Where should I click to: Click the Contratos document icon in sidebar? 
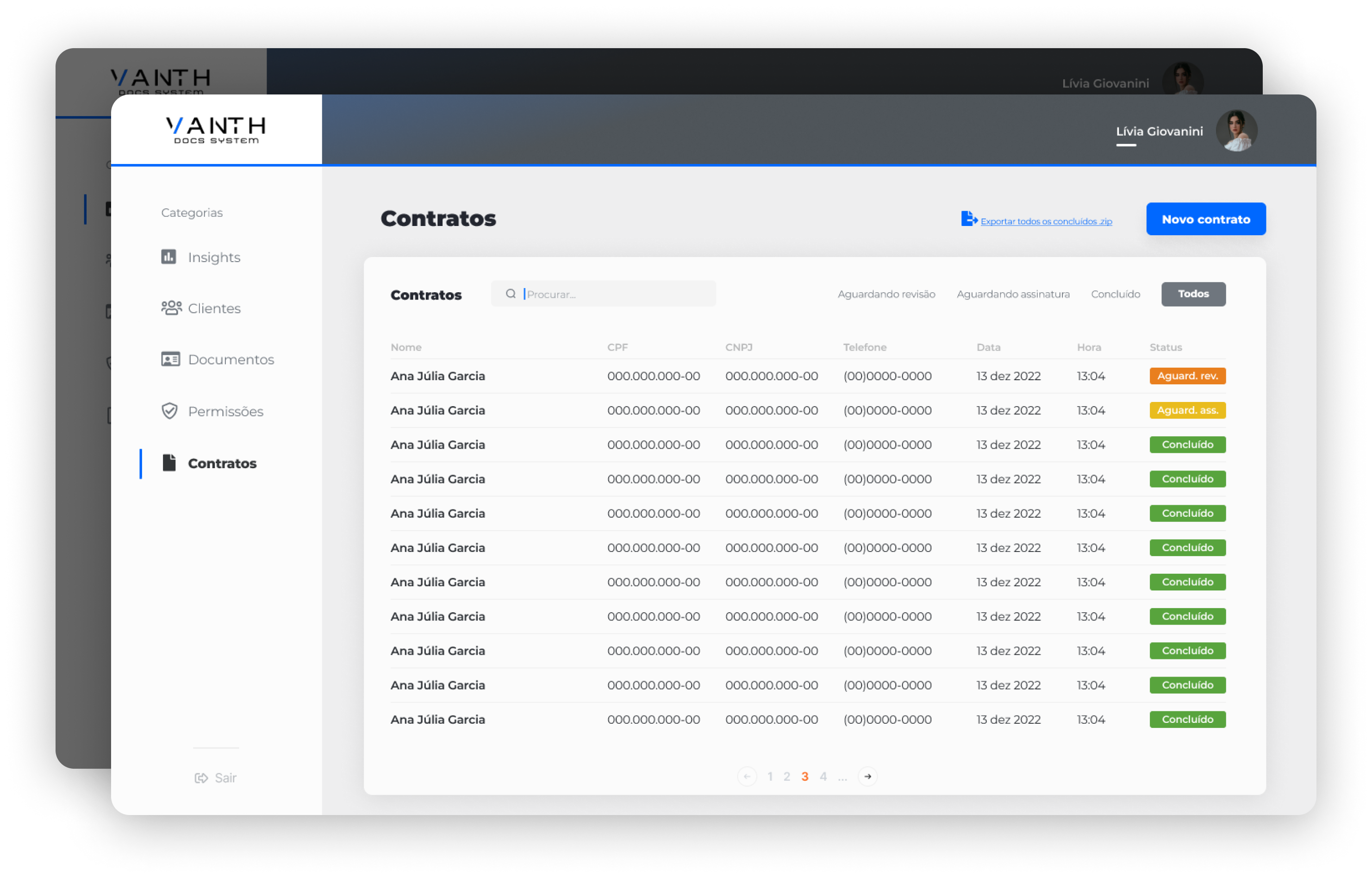[x=169, y=462]
